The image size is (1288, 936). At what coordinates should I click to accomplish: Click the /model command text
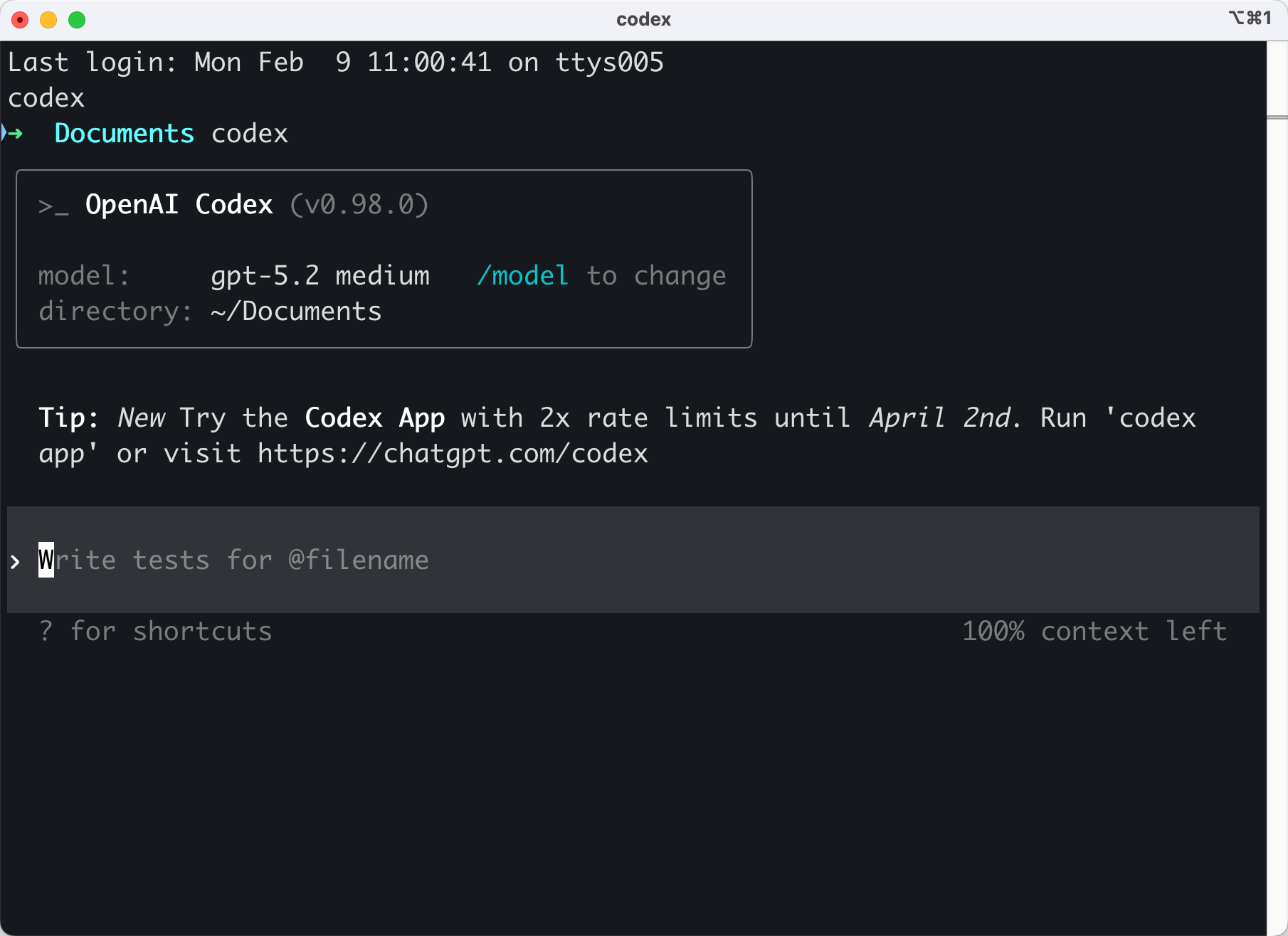click(x=522, y=276)
